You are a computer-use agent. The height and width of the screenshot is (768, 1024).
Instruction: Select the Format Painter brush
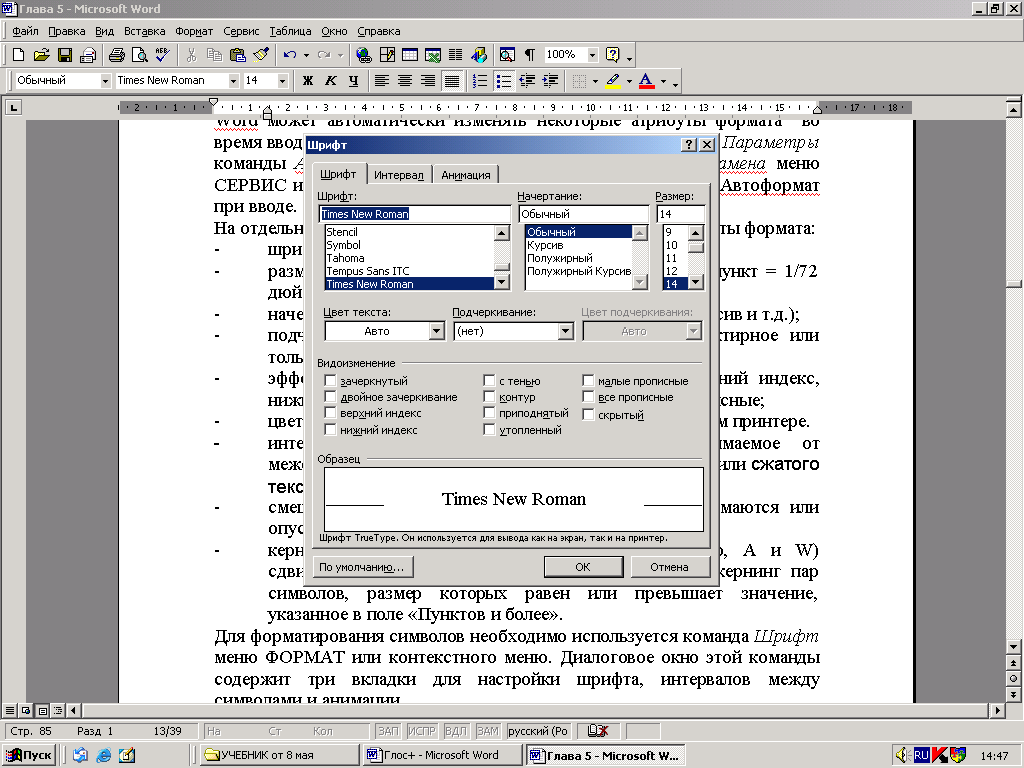(x=261, y=55)
